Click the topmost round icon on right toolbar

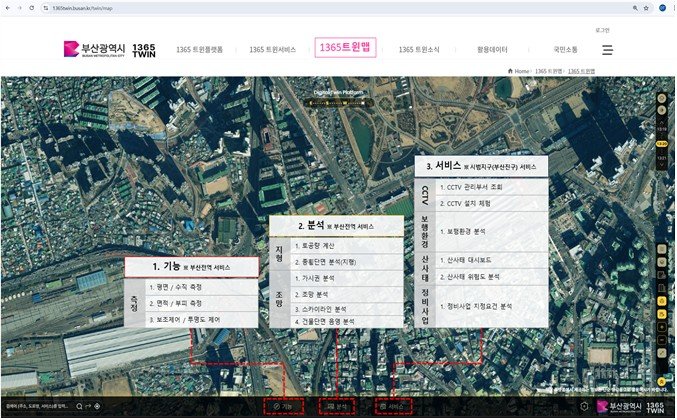(x=661, y=99)
